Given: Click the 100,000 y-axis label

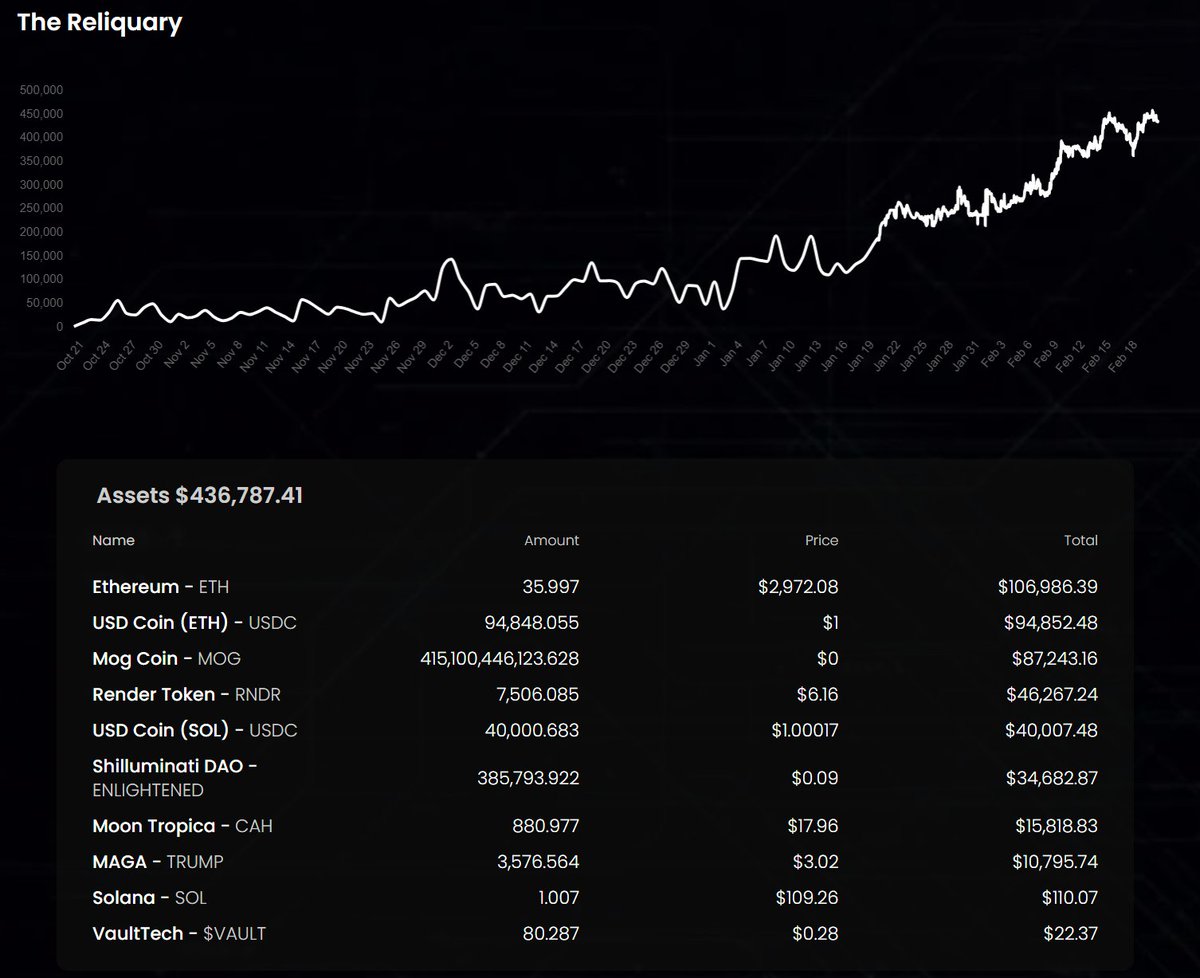Looking at the screenshot, I should (41, 279).
